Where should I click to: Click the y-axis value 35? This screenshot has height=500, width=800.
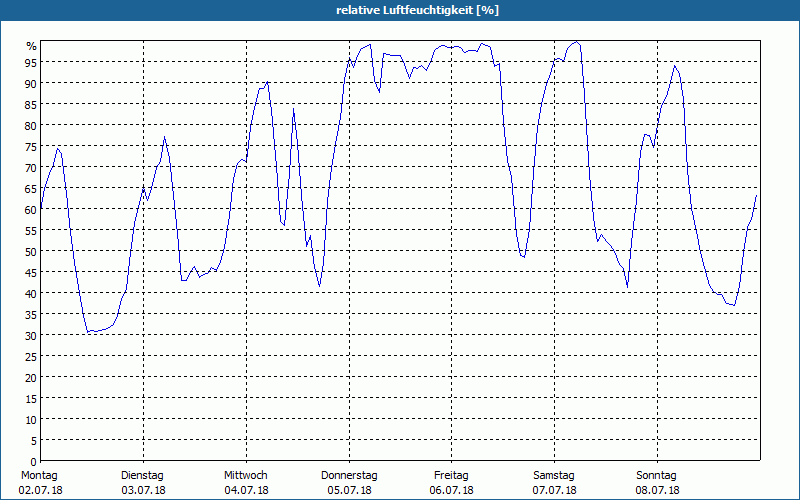point(31,315)
